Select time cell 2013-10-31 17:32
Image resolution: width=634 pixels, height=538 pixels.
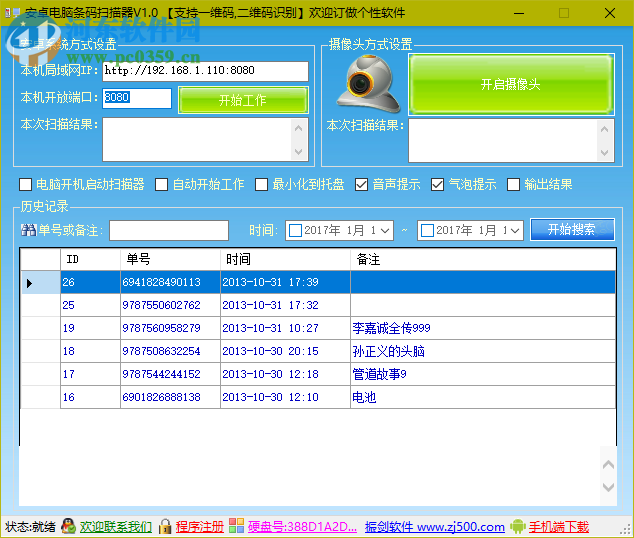285,305
